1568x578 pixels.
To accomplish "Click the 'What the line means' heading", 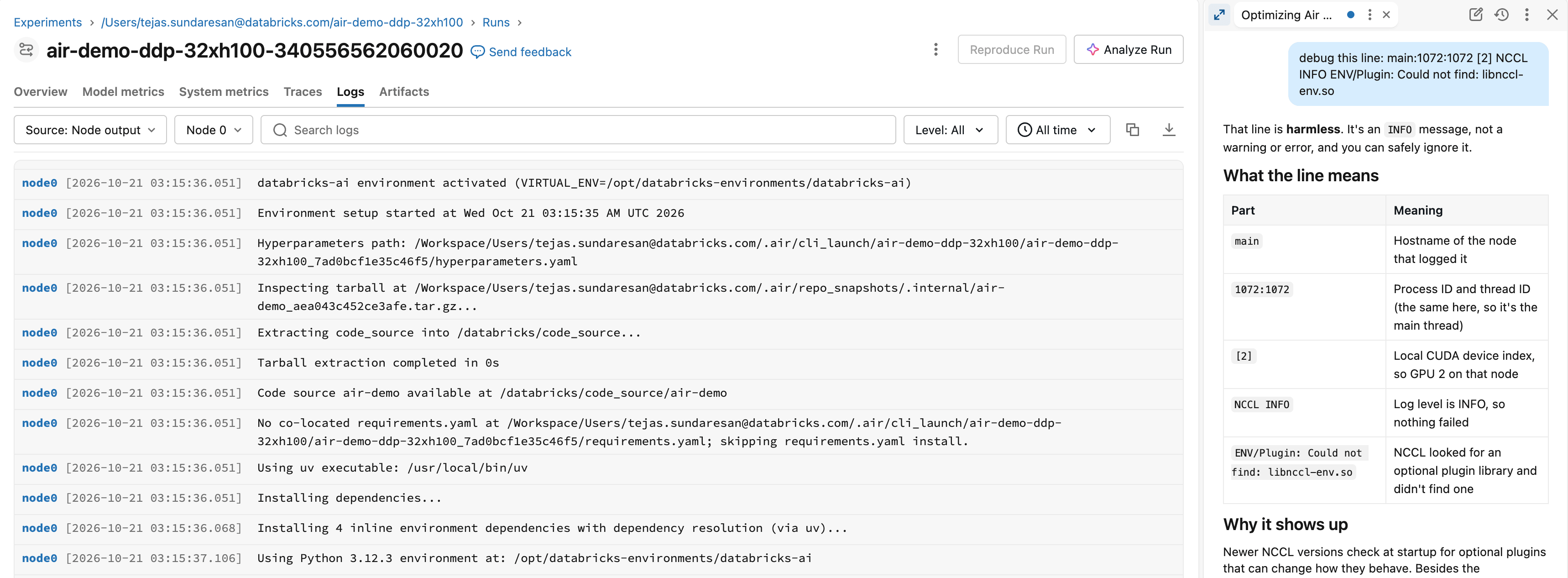I will 1300,175.
